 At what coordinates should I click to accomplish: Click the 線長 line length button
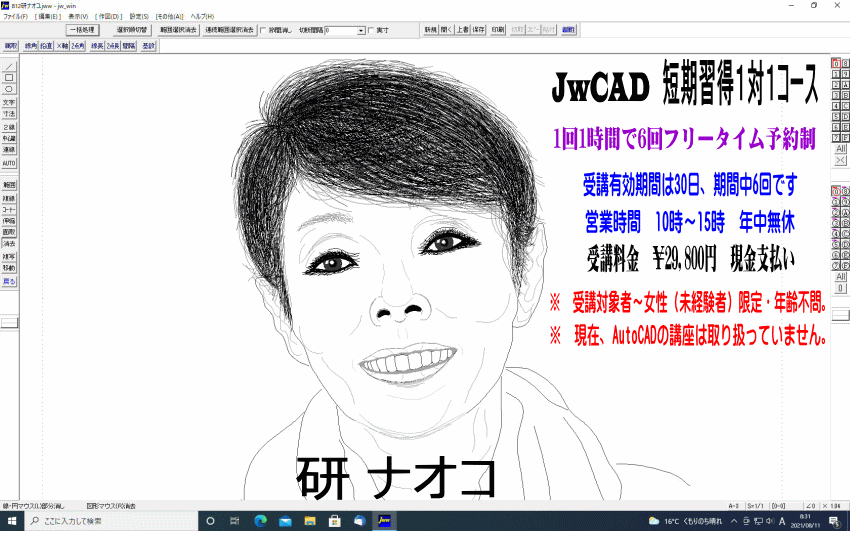pos(97,46)
